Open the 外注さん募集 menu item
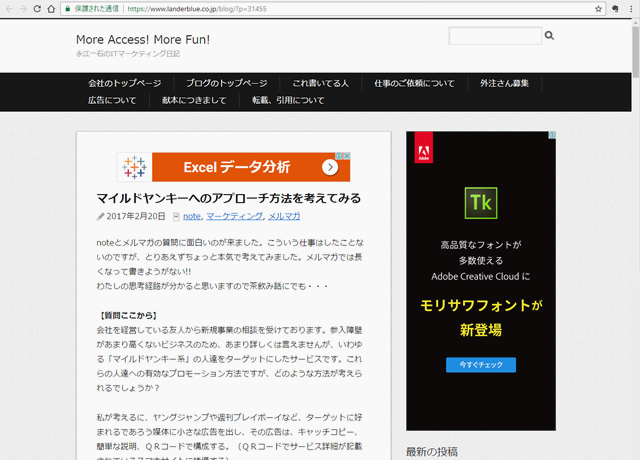Screen dimensions: 640x460 coord(504,83)
